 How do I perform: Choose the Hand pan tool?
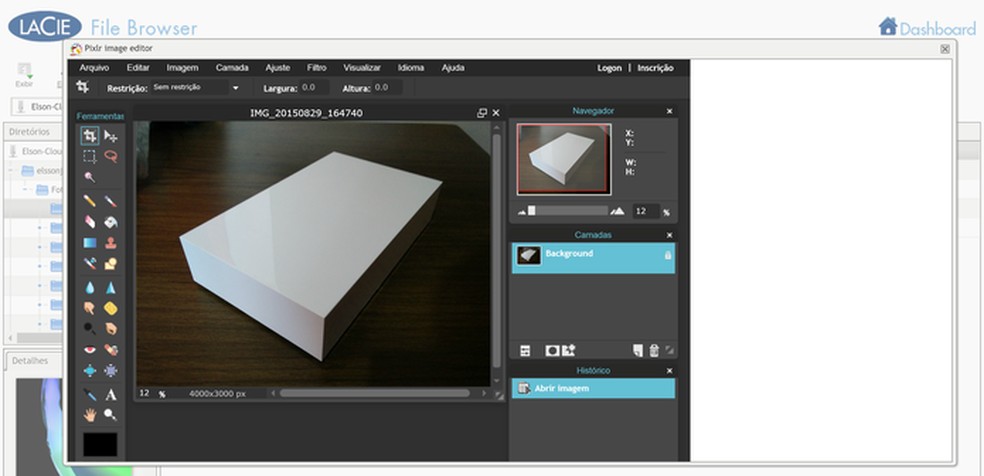[90, 414]
